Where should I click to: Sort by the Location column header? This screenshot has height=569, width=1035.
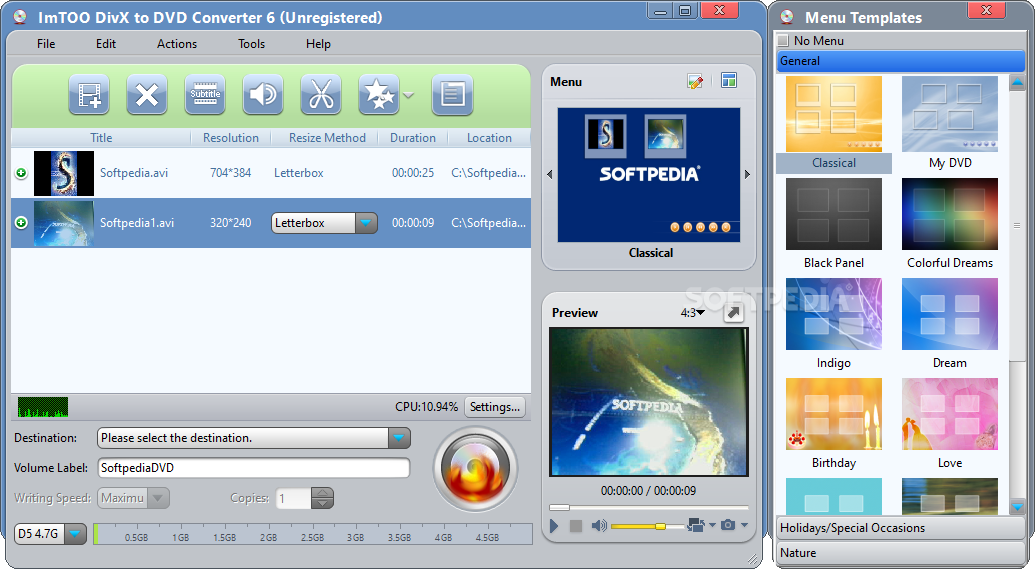point(489,138)
